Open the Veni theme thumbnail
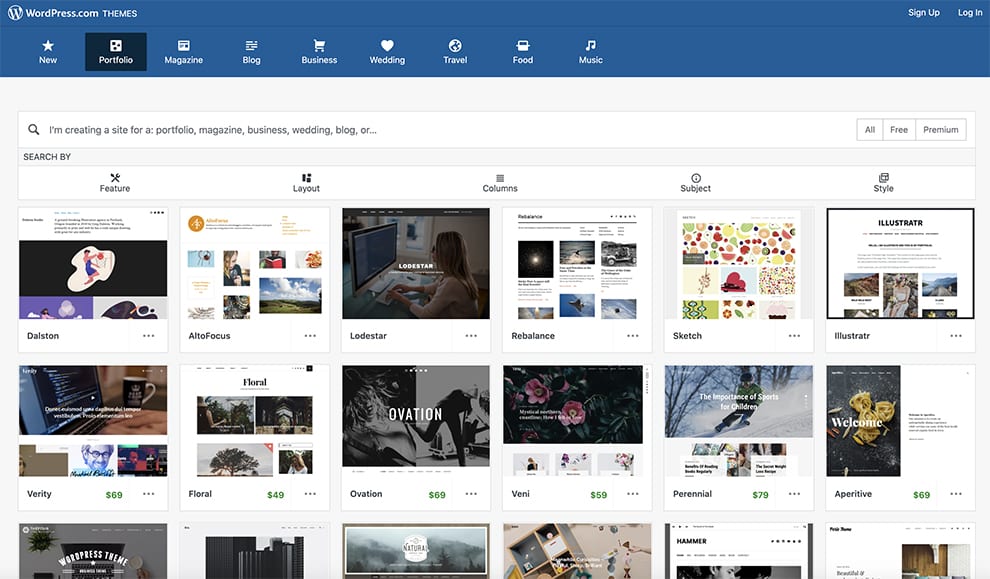The image size is (990, 579). tap(577, 421)
